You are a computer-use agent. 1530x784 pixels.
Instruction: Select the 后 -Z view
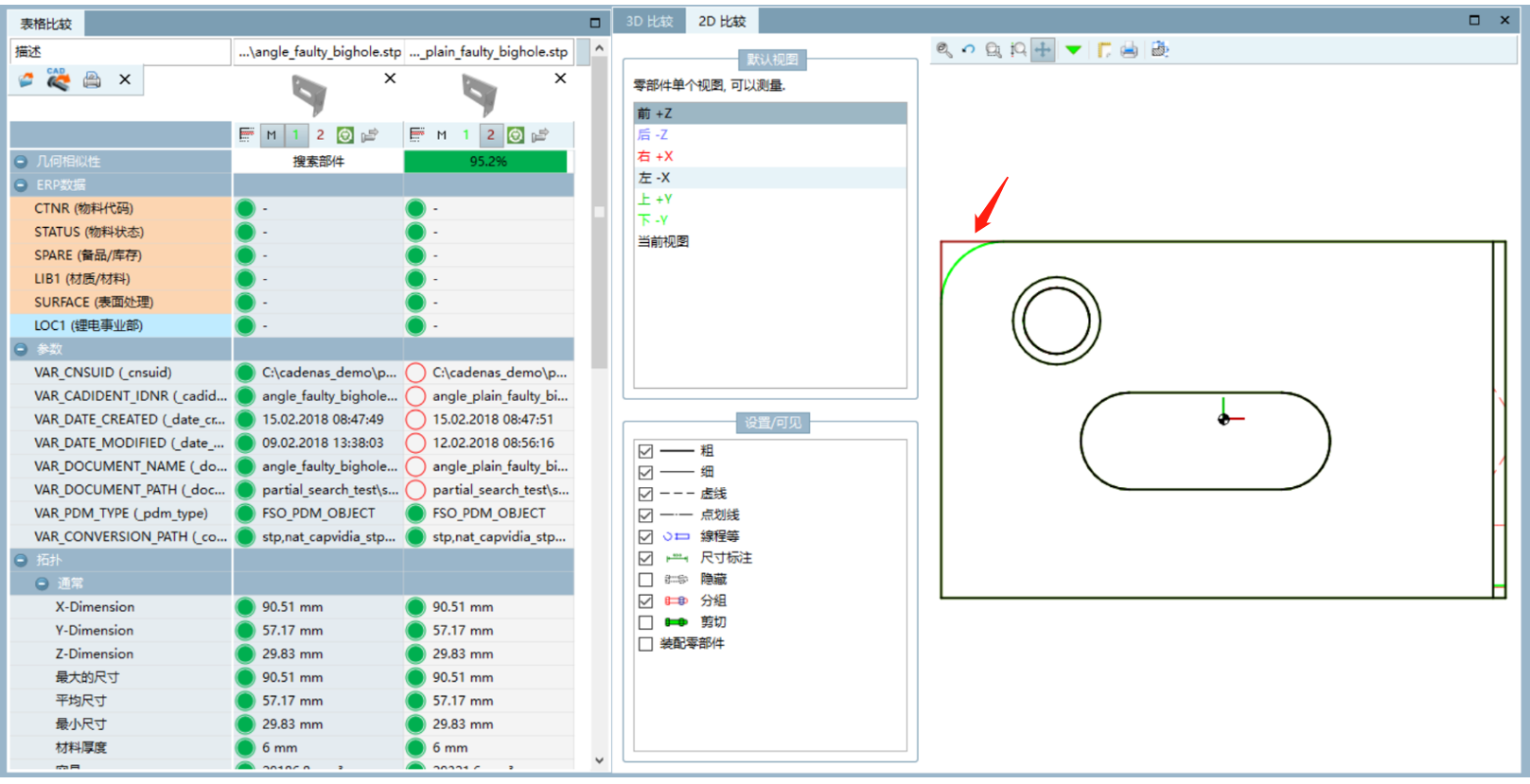click(x=770, y=135)
